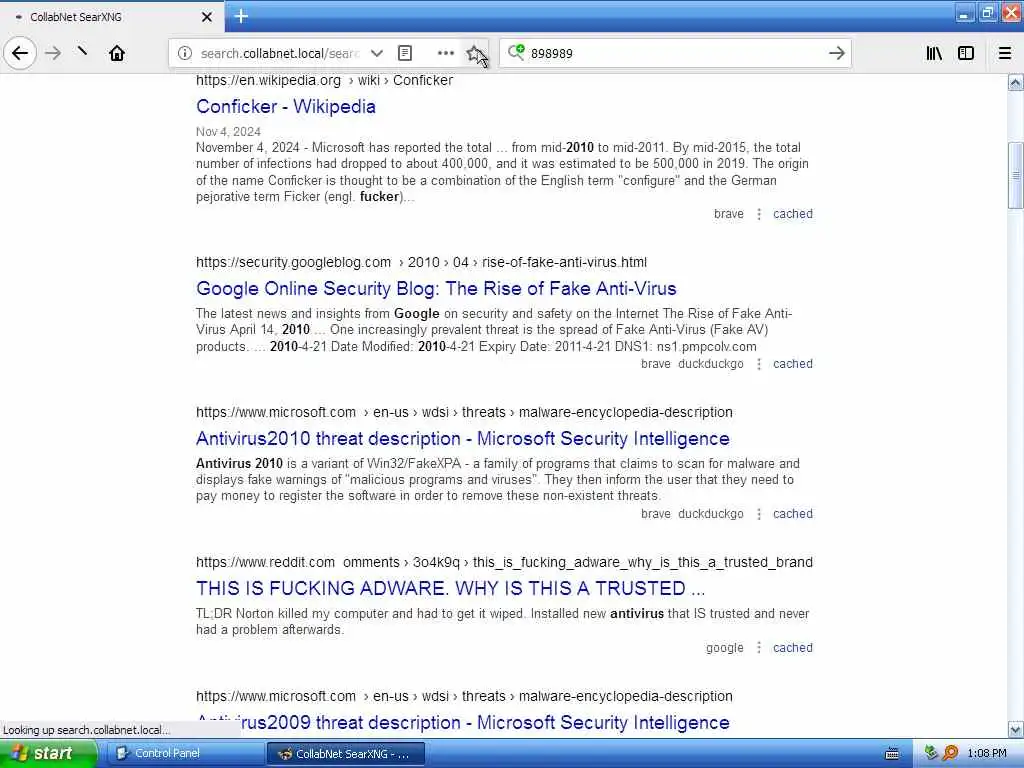Click the en.wikipedia.org Conficker URL
Screen dimensions: 1024x768
click(x=325, y=80)
